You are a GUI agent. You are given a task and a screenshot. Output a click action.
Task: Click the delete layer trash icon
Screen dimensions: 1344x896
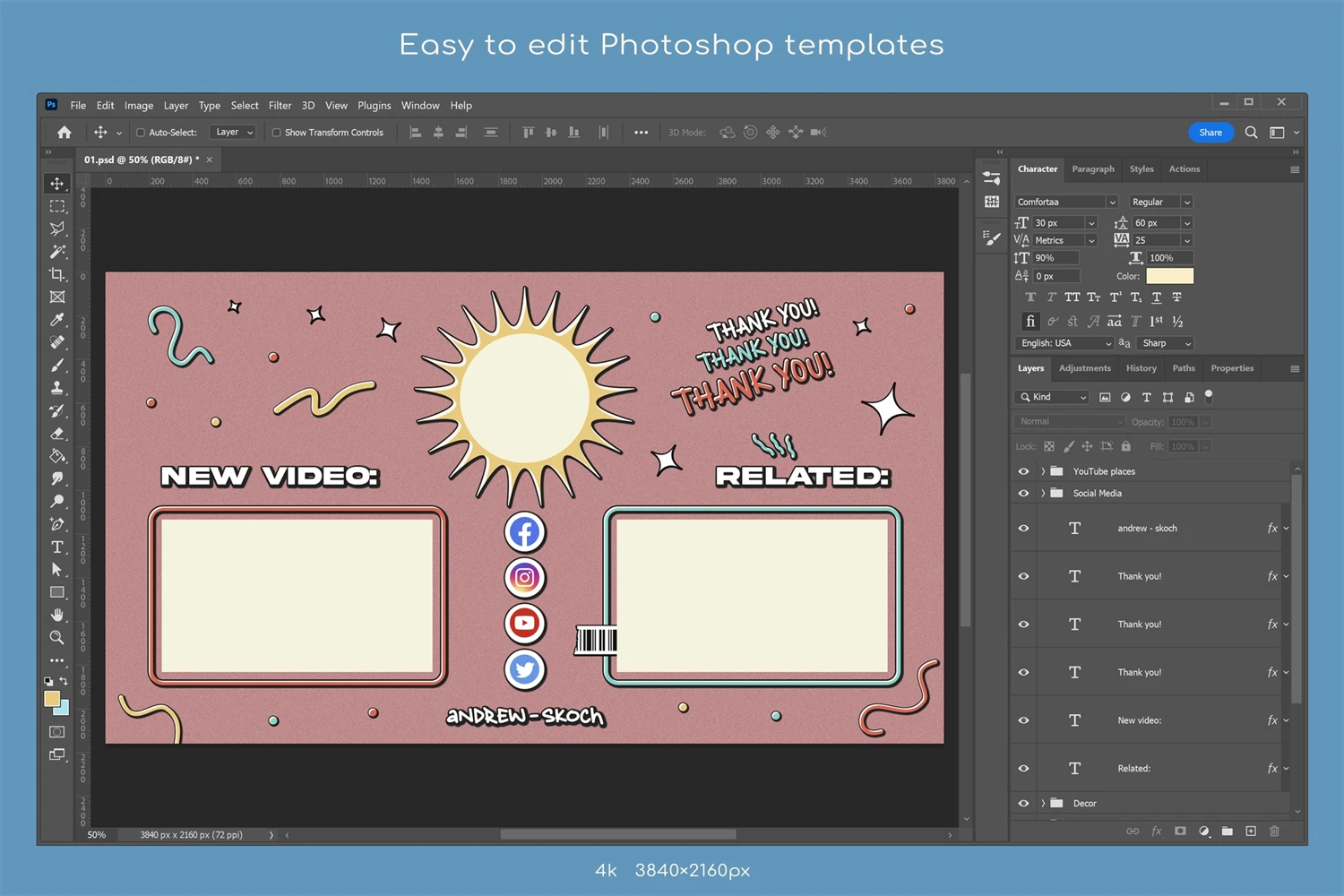[1274, 831]
